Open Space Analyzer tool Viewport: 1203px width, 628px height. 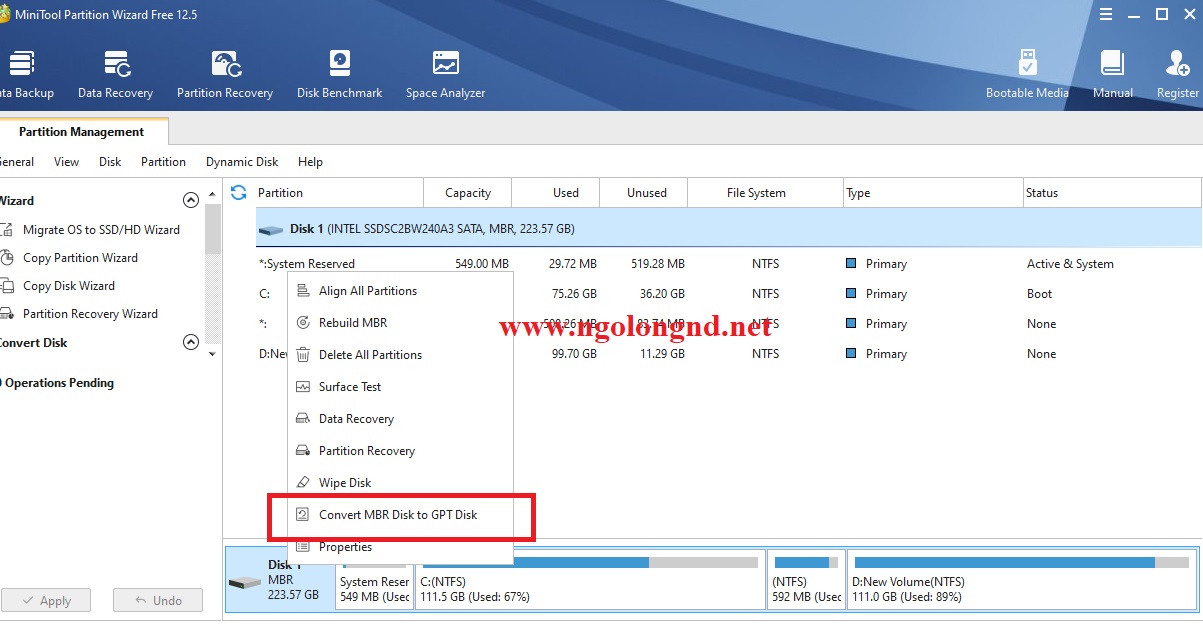point(445,75)
